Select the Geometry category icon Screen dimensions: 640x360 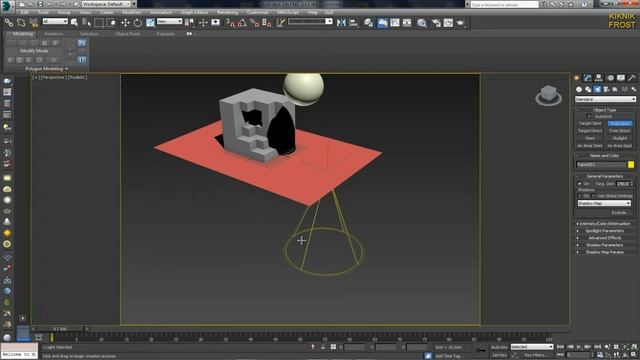579,89
